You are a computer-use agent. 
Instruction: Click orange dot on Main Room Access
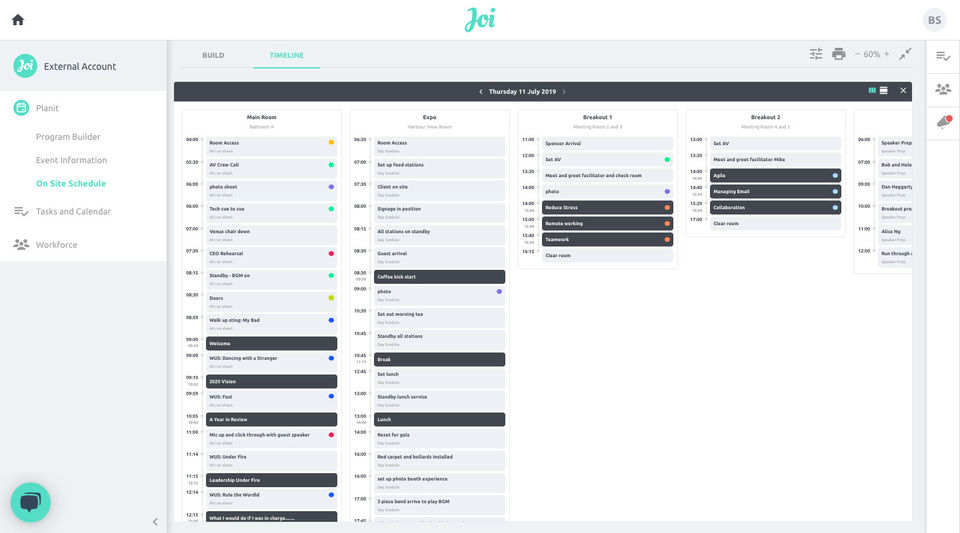click(331, 142)
